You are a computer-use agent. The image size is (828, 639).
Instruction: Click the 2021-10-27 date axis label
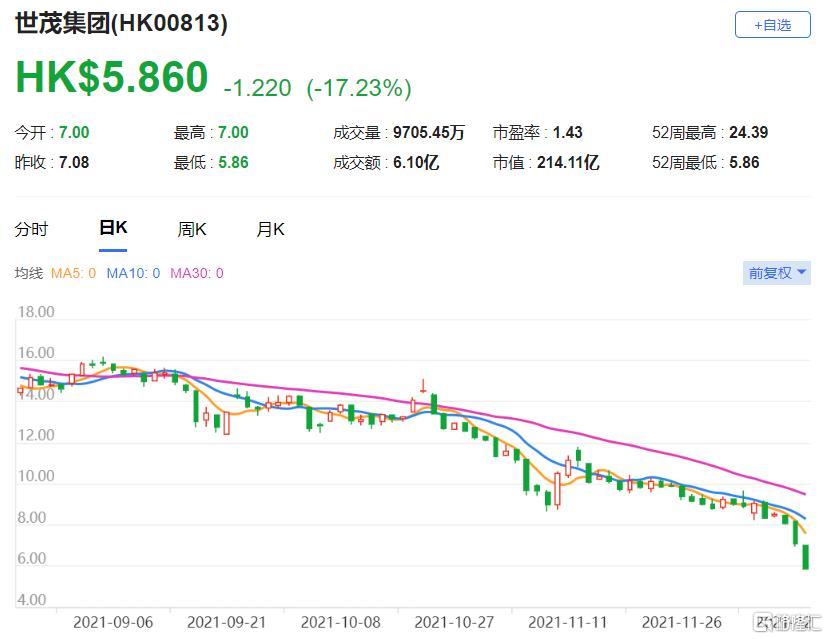tap(455, 622)
